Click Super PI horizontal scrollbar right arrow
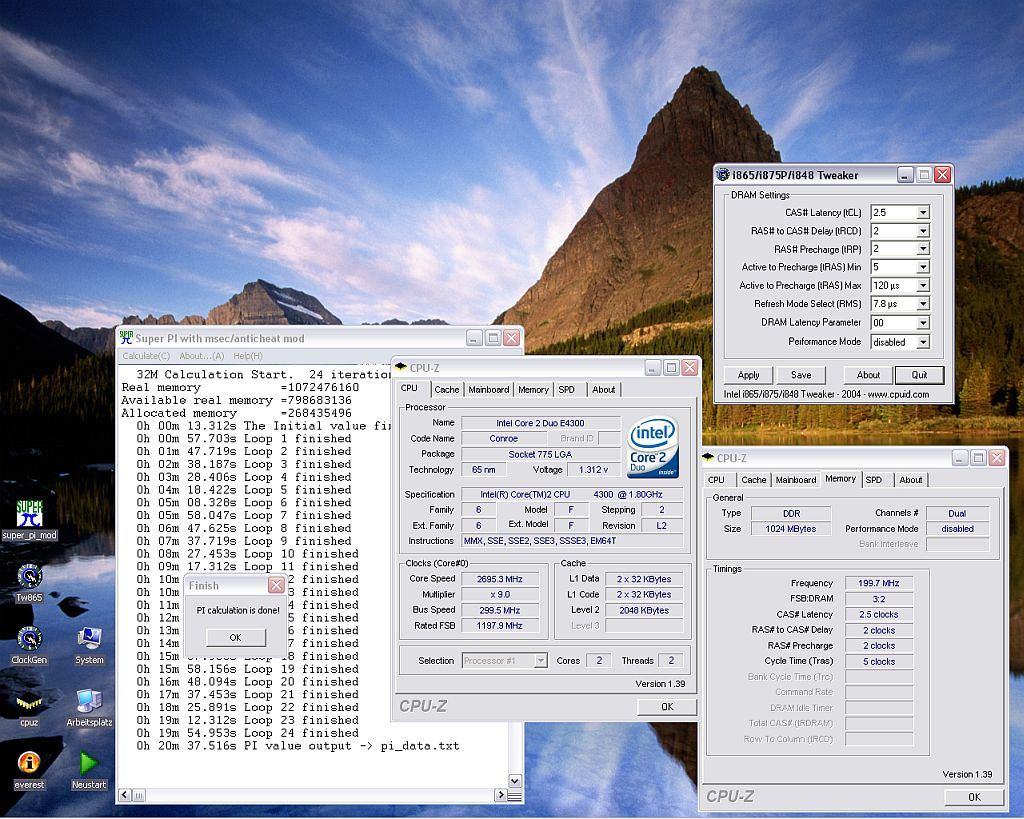 500,795
